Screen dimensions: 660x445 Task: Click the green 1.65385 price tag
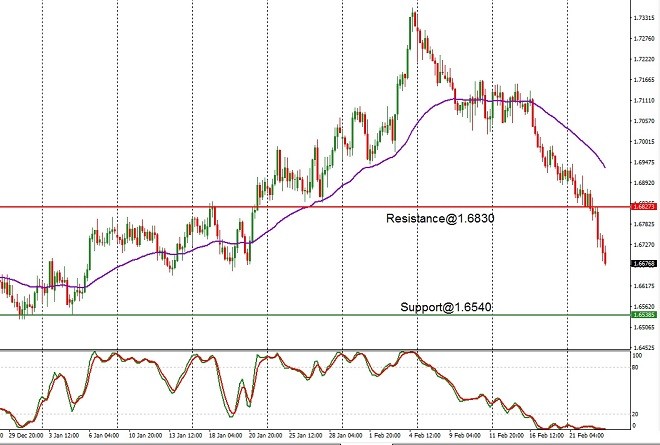click(x=644, y=315)
